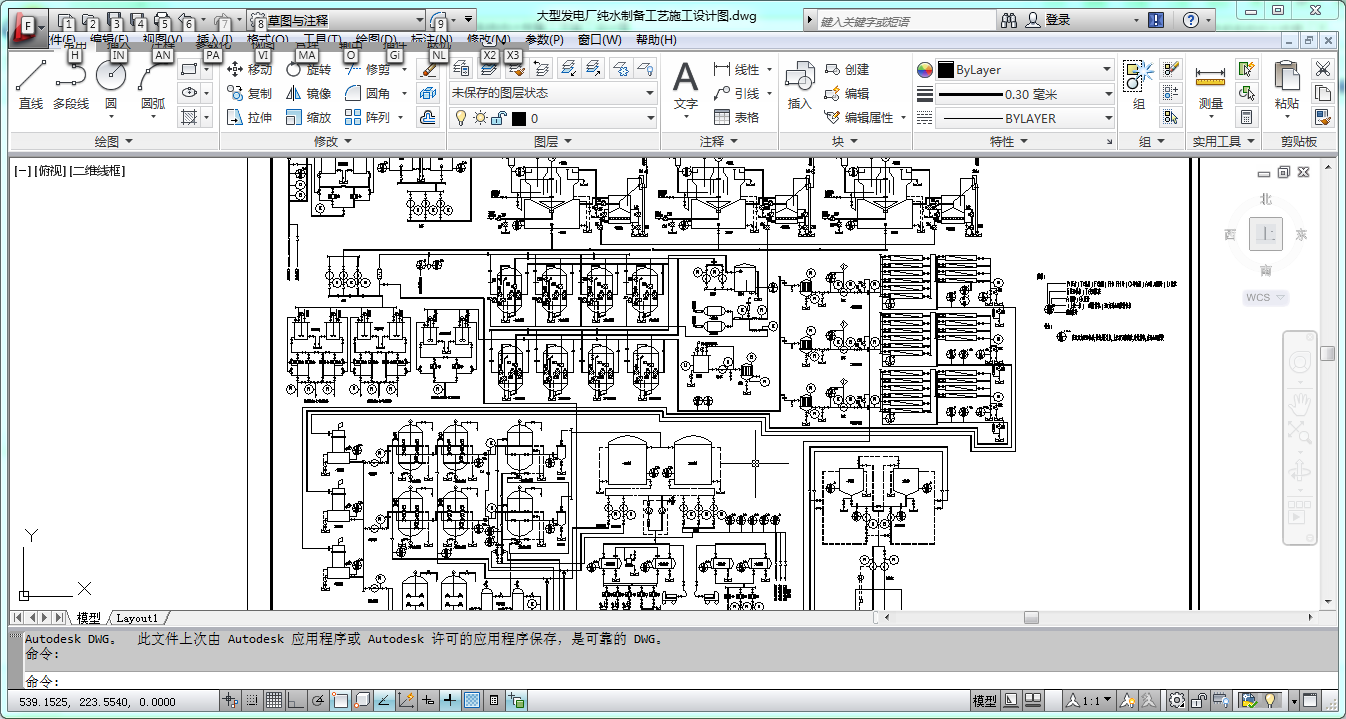Toggle polar tracking in status bar
Screen dimensions: 1346x719
point(318,701)
